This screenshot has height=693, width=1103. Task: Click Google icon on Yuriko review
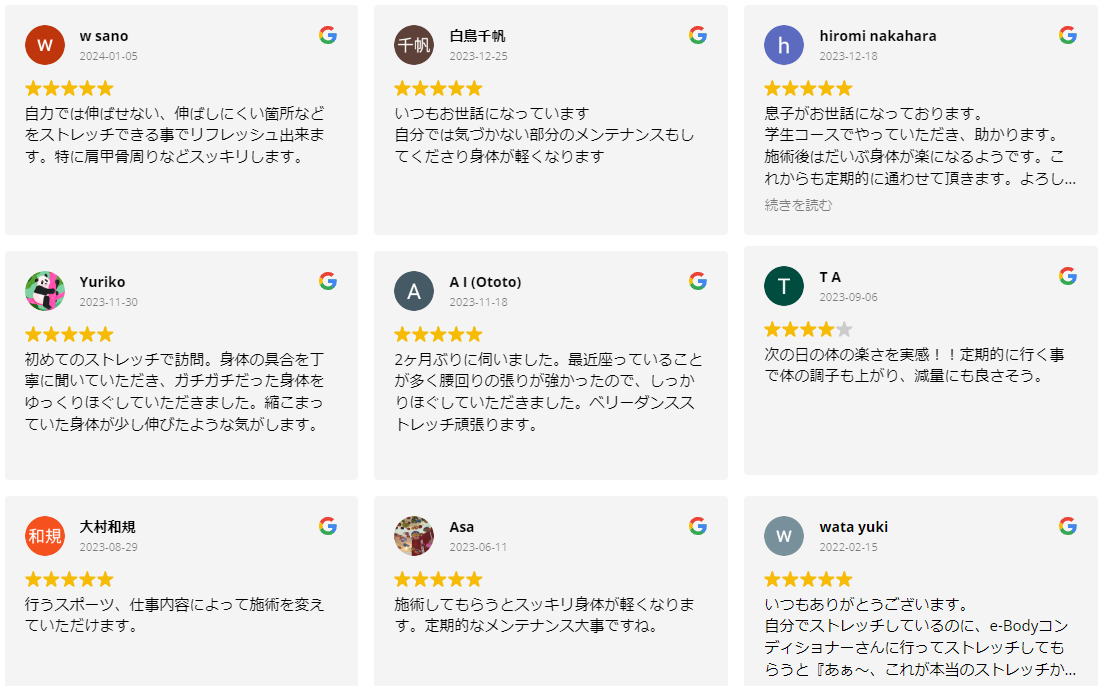pos(328,281)
